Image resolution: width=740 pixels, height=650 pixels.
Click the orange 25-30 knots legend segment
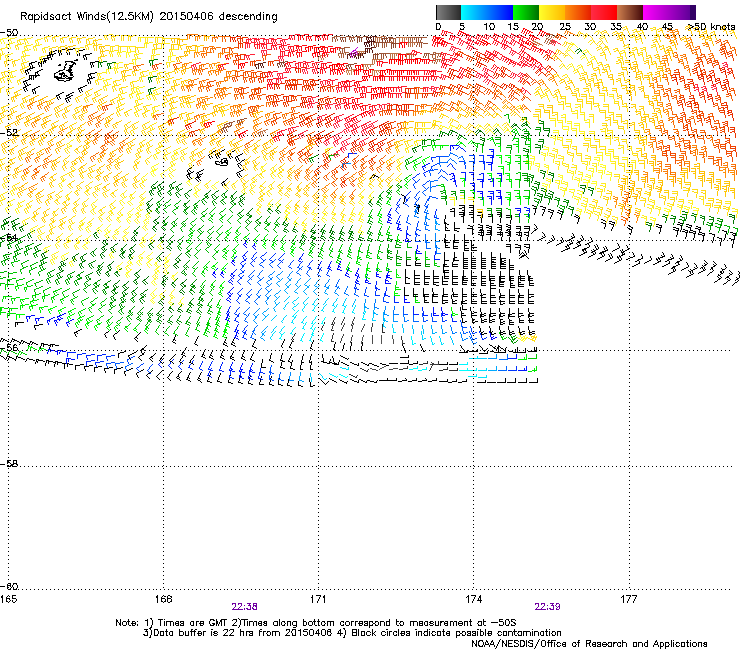point(578,12)
